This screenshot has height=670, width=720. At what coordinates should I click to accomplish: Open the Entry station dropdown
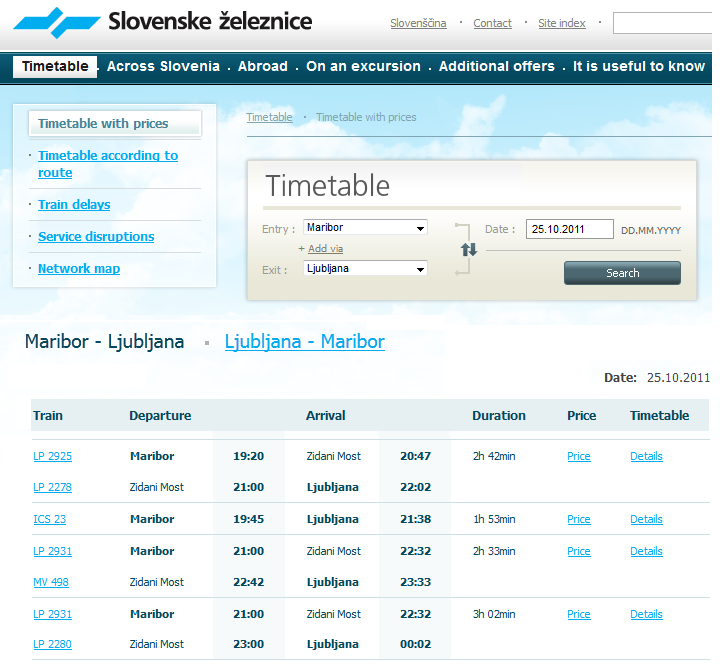[365, 228]
